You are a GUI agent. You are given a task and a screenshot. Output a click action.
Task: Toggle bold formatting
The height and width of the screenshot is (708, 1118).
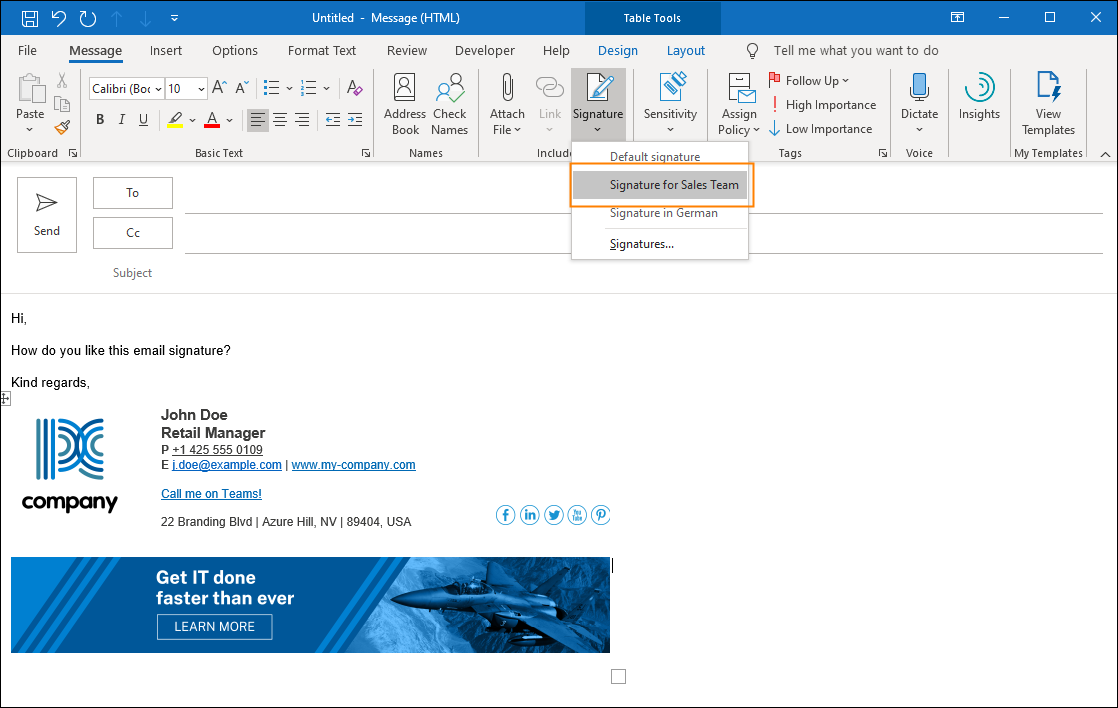pos(99,119)
